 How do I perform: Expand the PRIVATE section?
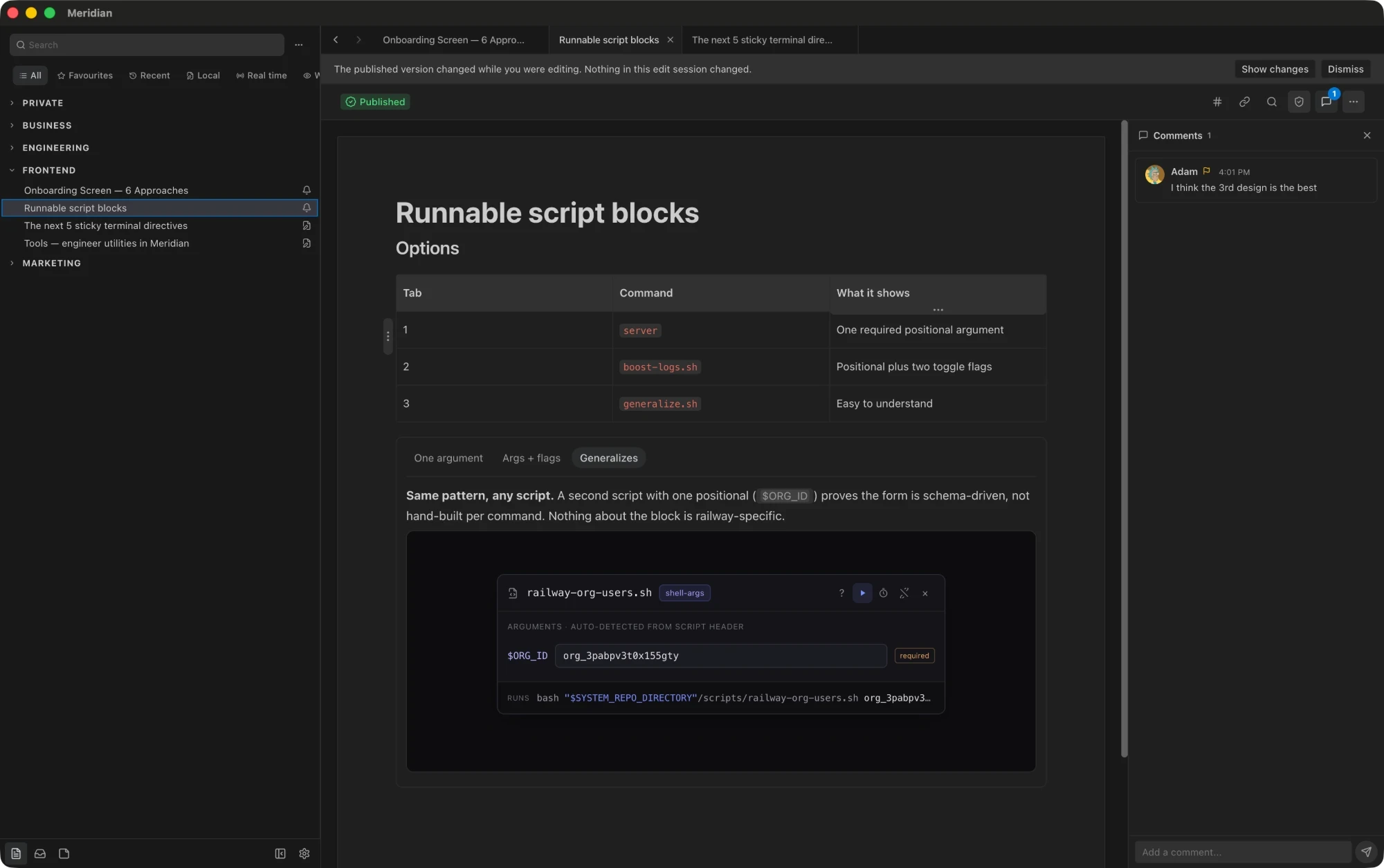pyautogui.click(x=42, y=103)
